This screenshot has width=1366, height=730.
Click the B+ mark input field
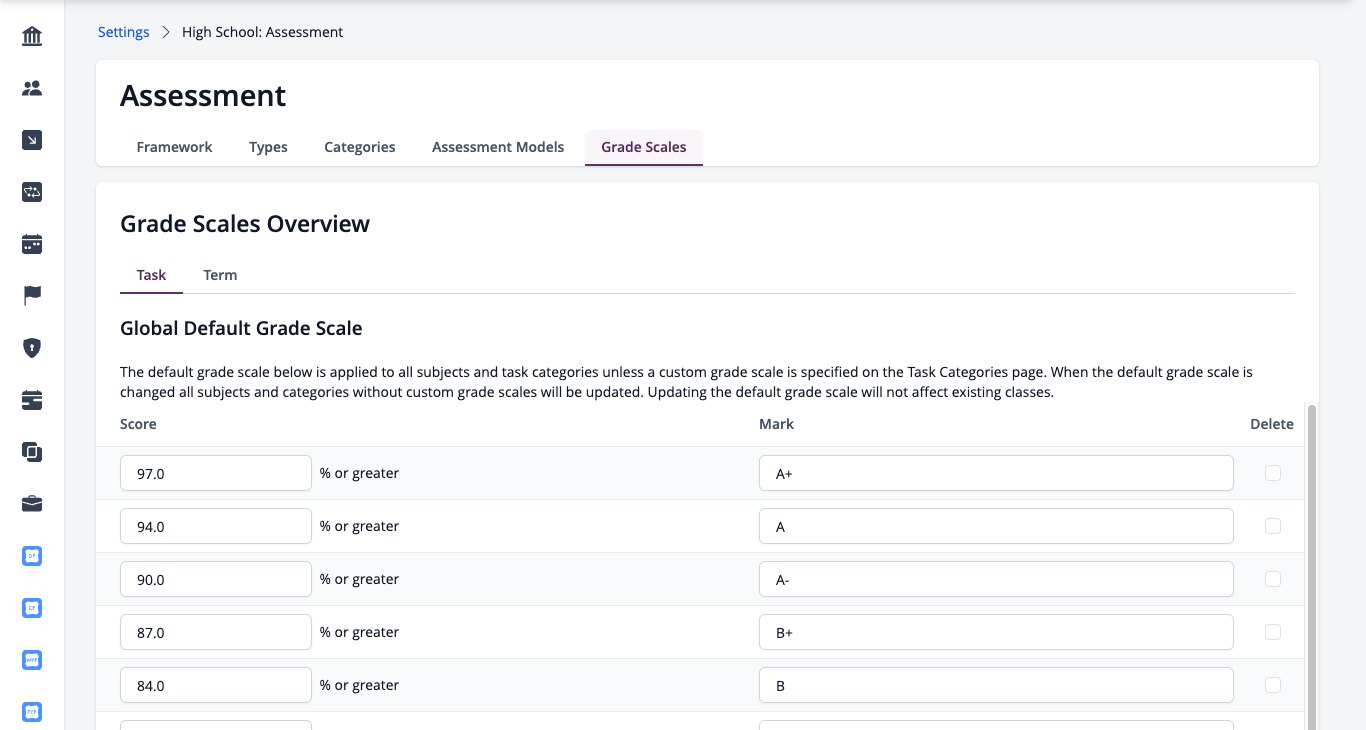(996, 632)
